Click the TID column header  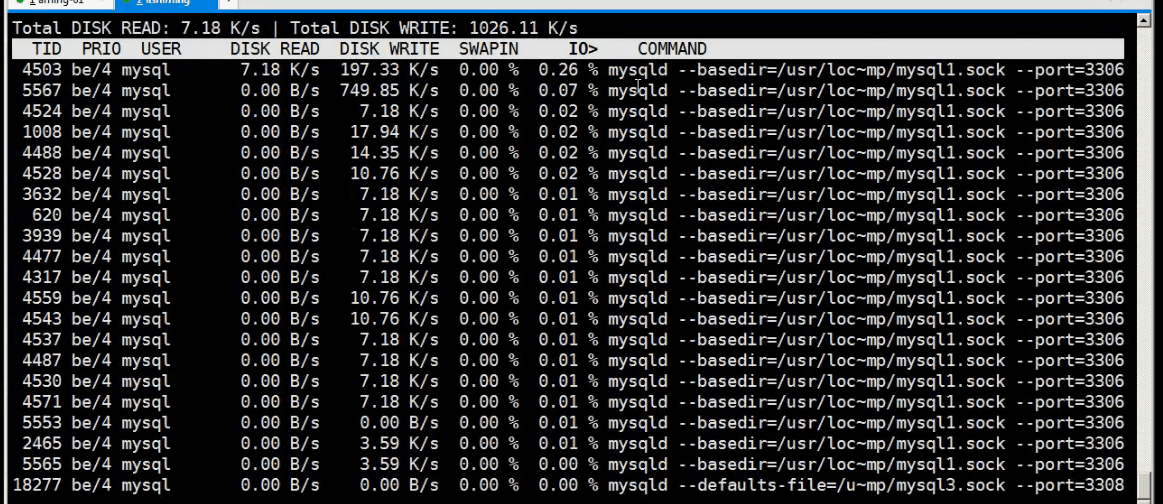(x=47, y=49)
